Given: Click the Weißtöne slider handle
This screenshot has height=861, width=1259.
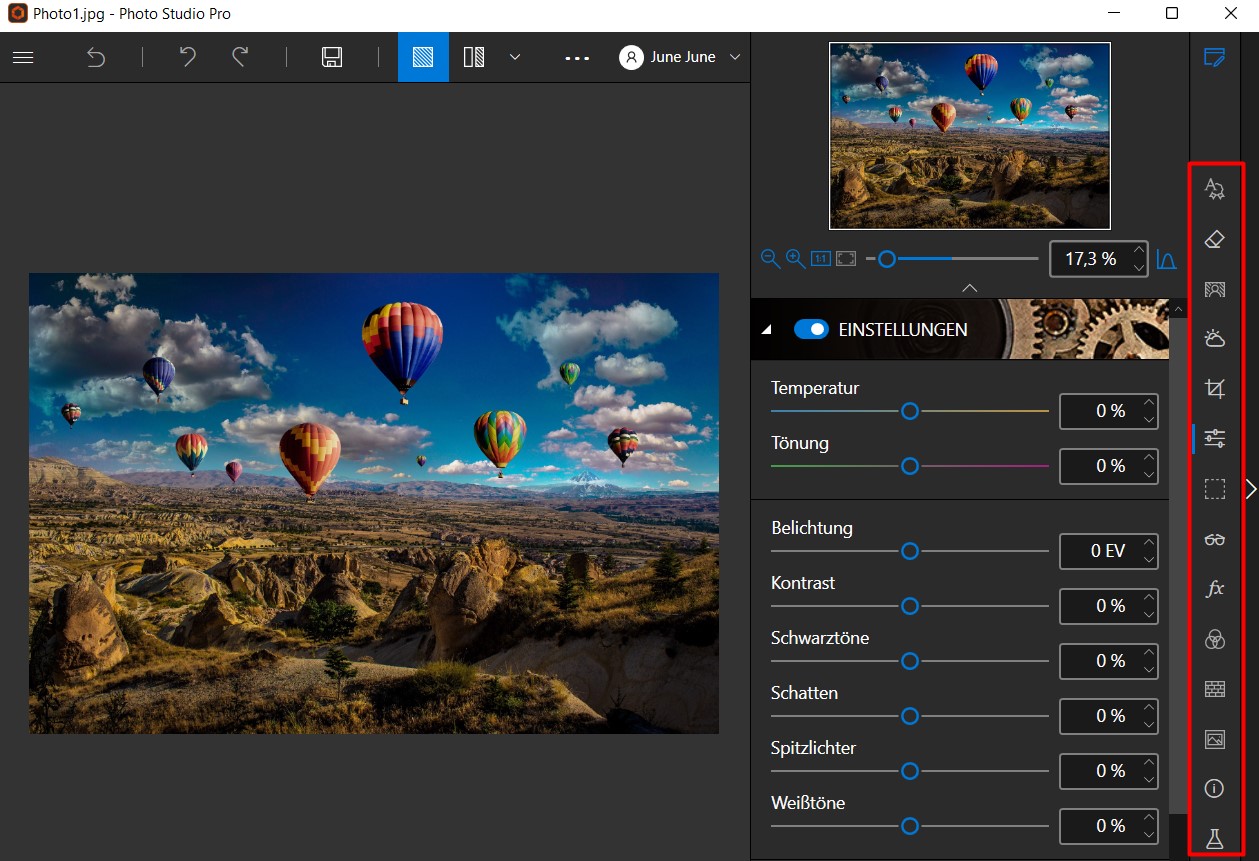Looking at the screenshot, I should tap(909, 826).
